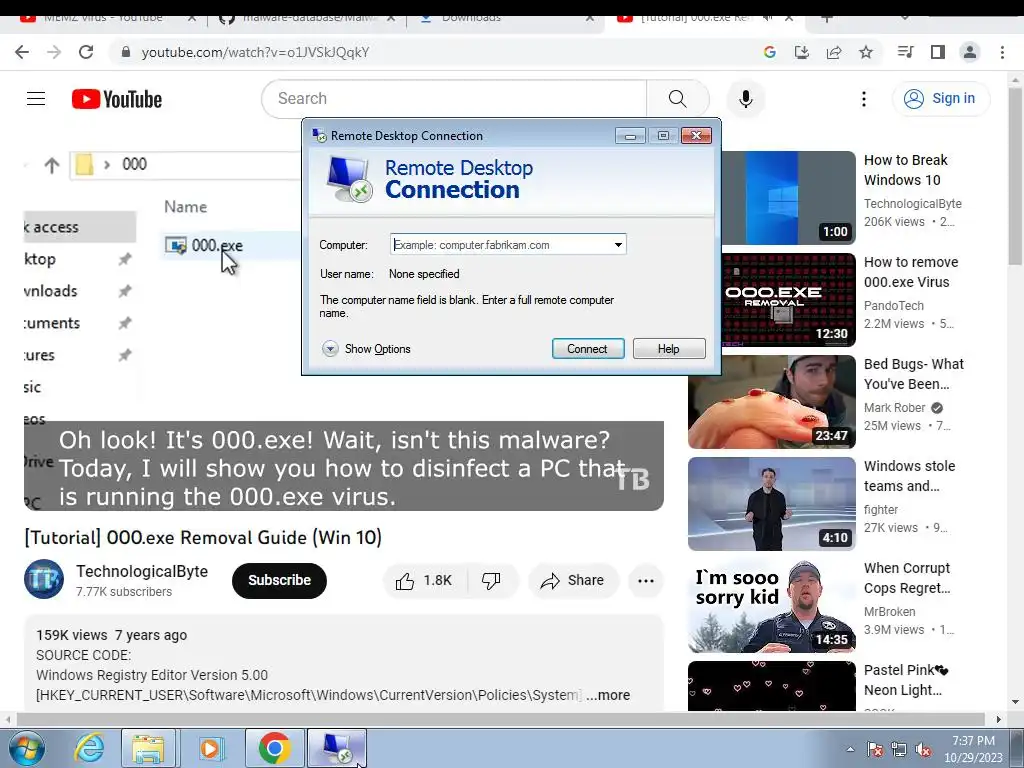Image resolution: width=1024 pixels, height=768 pixels.
Task: Switch to malware-database GitHub tab
Action: click(307, 20)
